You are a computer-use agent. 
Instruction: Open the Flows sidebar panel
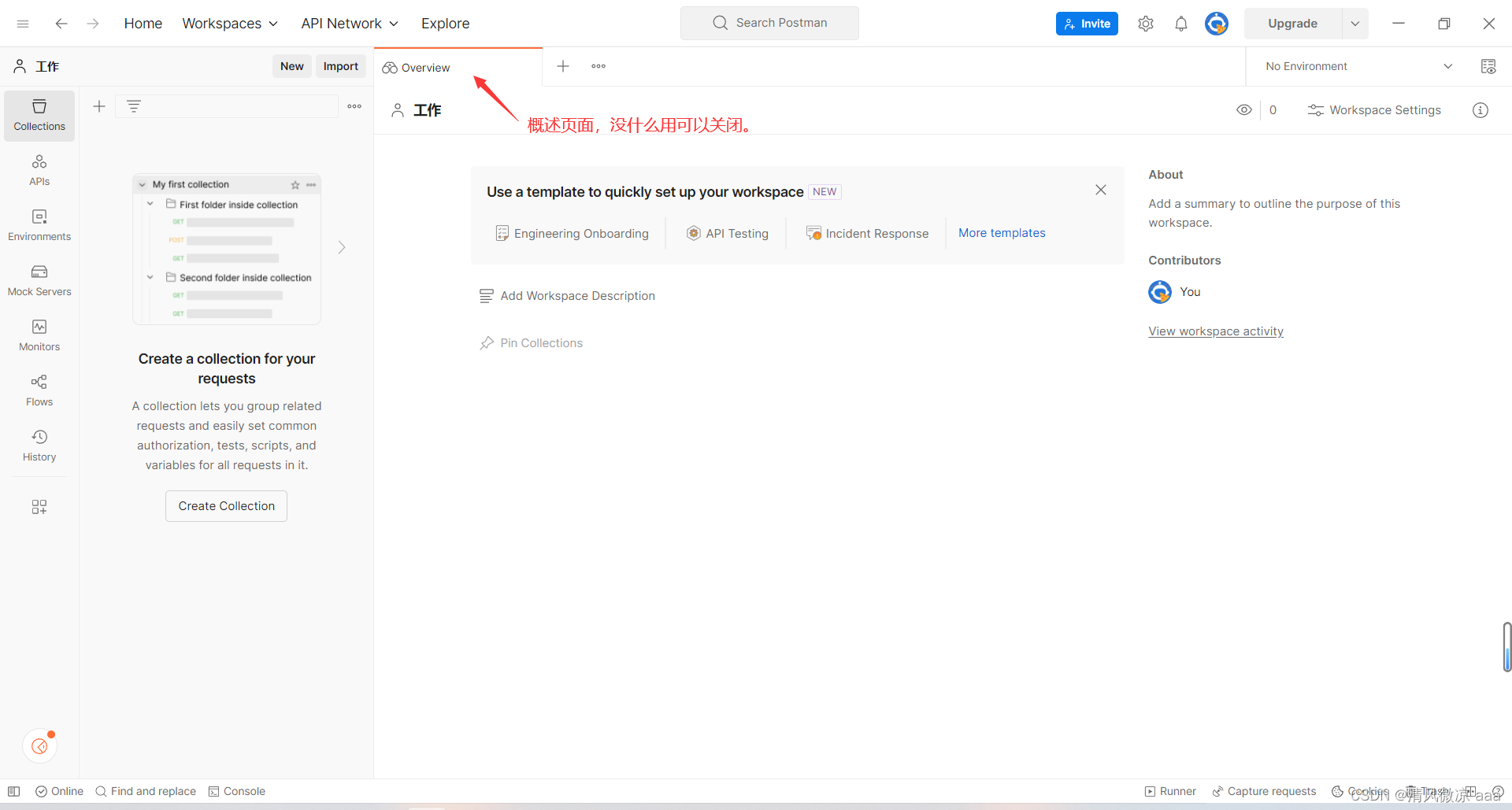39,391
